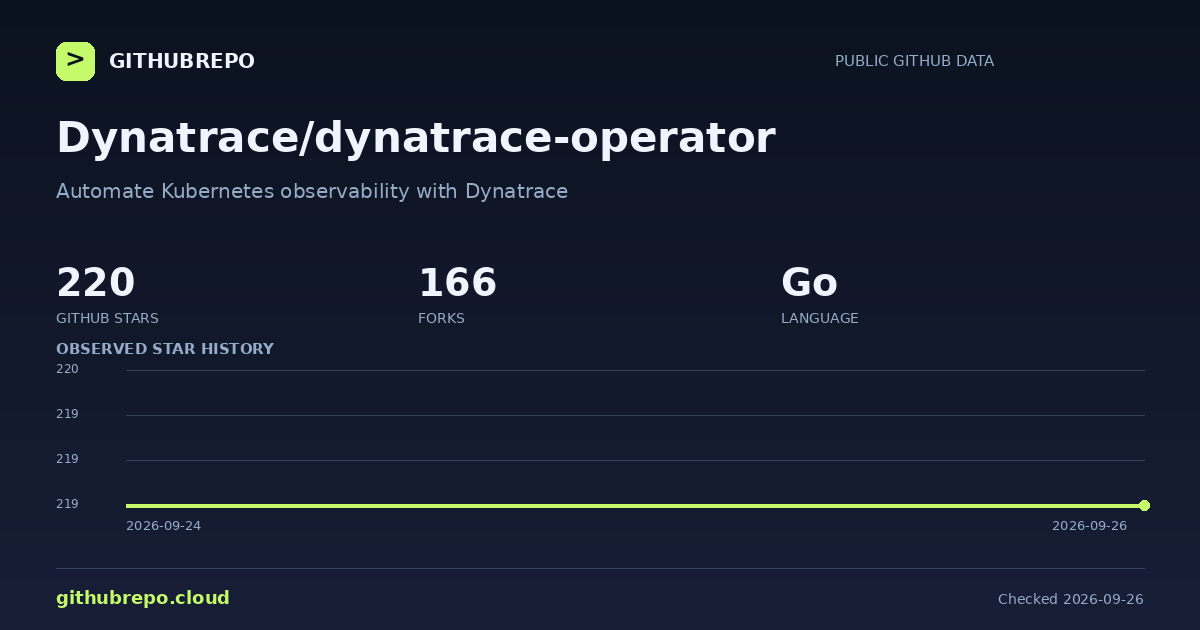Click the green GithubRepo logo icon
This screenshot has width=1200, height=630.
[75, 61]
